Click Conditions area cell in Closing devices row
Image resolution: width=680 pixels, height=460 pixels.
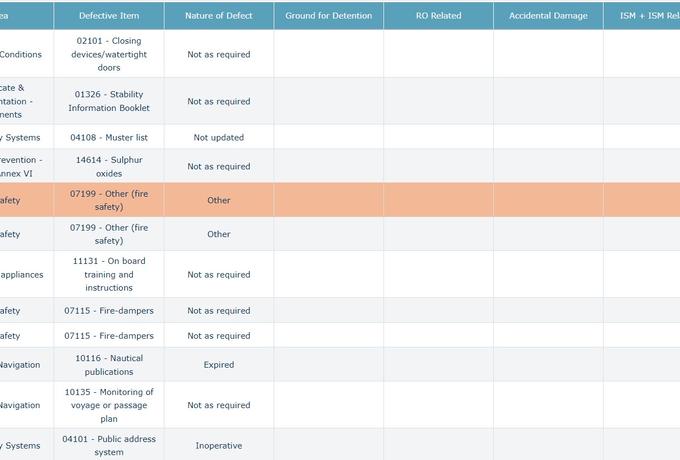pyautogui.click(x=26, y=54)
